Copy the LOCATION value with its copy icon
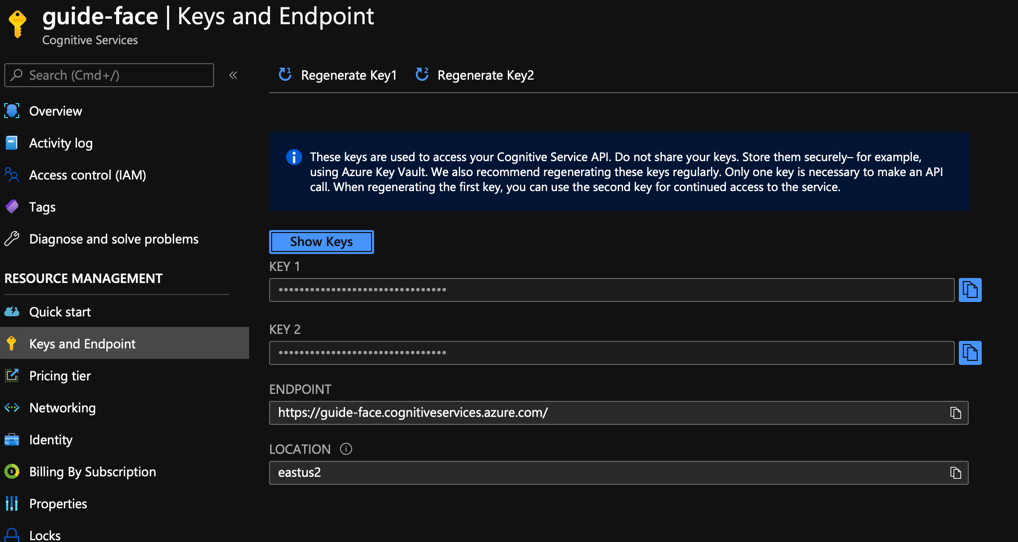The height and width of the screenshot is (542, 1018). (955, 473)
